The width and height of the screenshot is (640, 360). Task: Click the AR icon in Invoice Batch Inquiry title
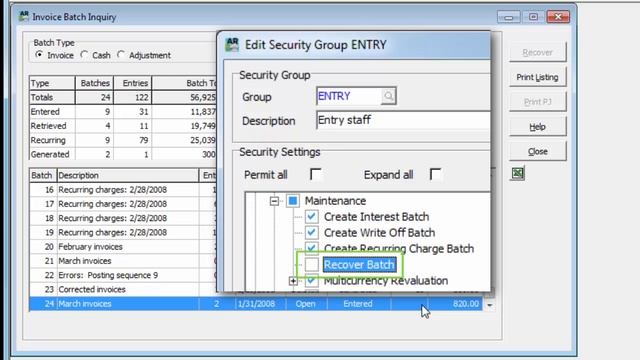[x=24, y=16]
